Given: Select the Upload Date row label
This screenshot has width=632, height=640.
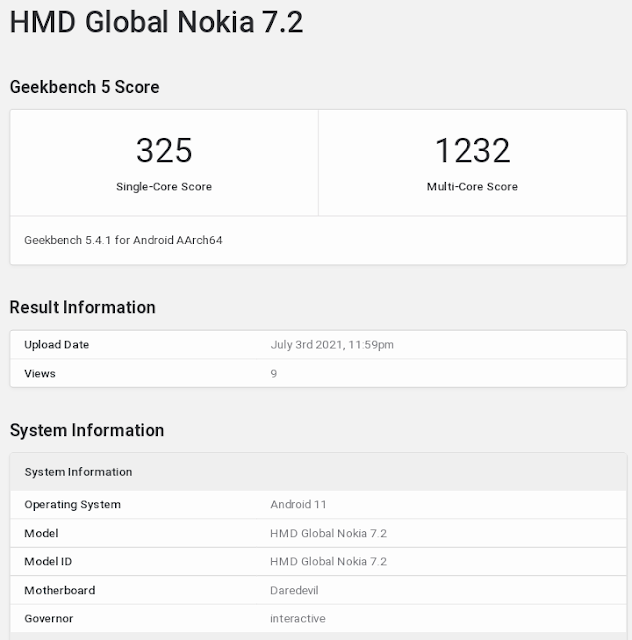Looking at the screenshot, I should (x=57, y=345).
